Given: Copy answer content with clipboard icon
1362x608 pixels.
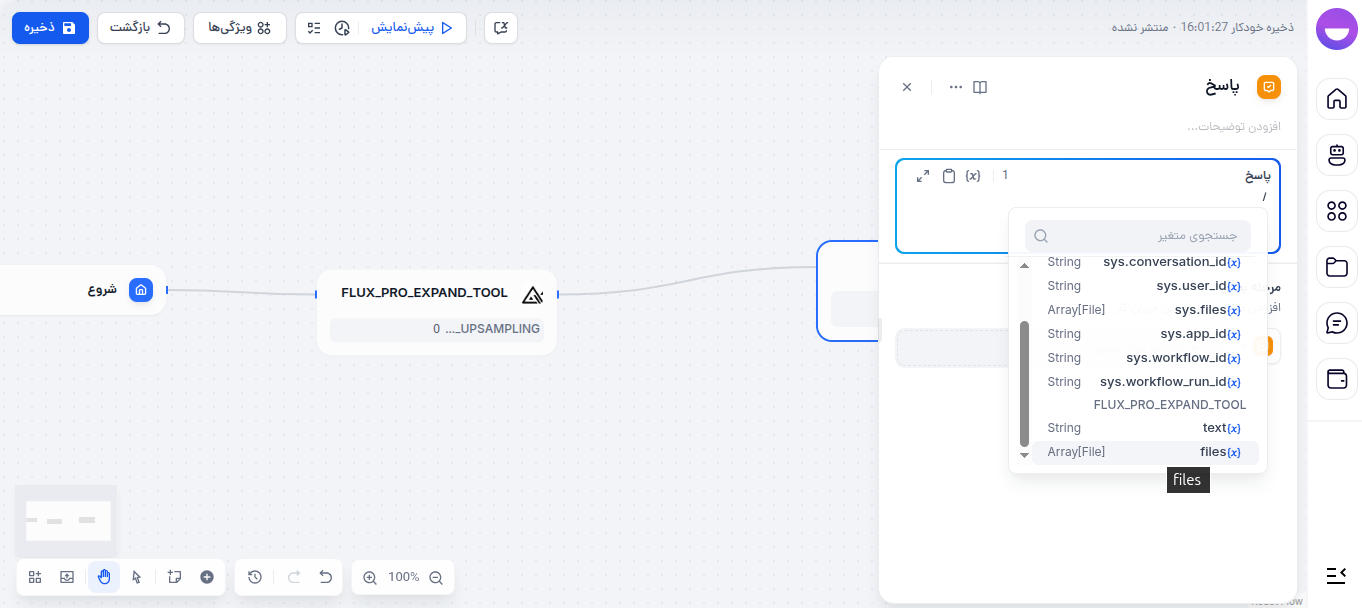Looking at the screenshot, I should [948, 174].
